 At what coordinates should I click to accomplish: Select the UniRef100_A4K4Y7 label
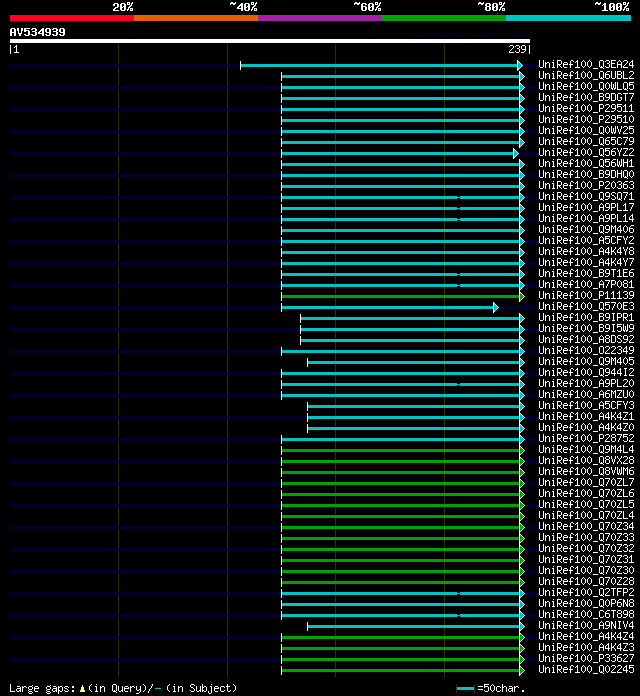point(586,262)
